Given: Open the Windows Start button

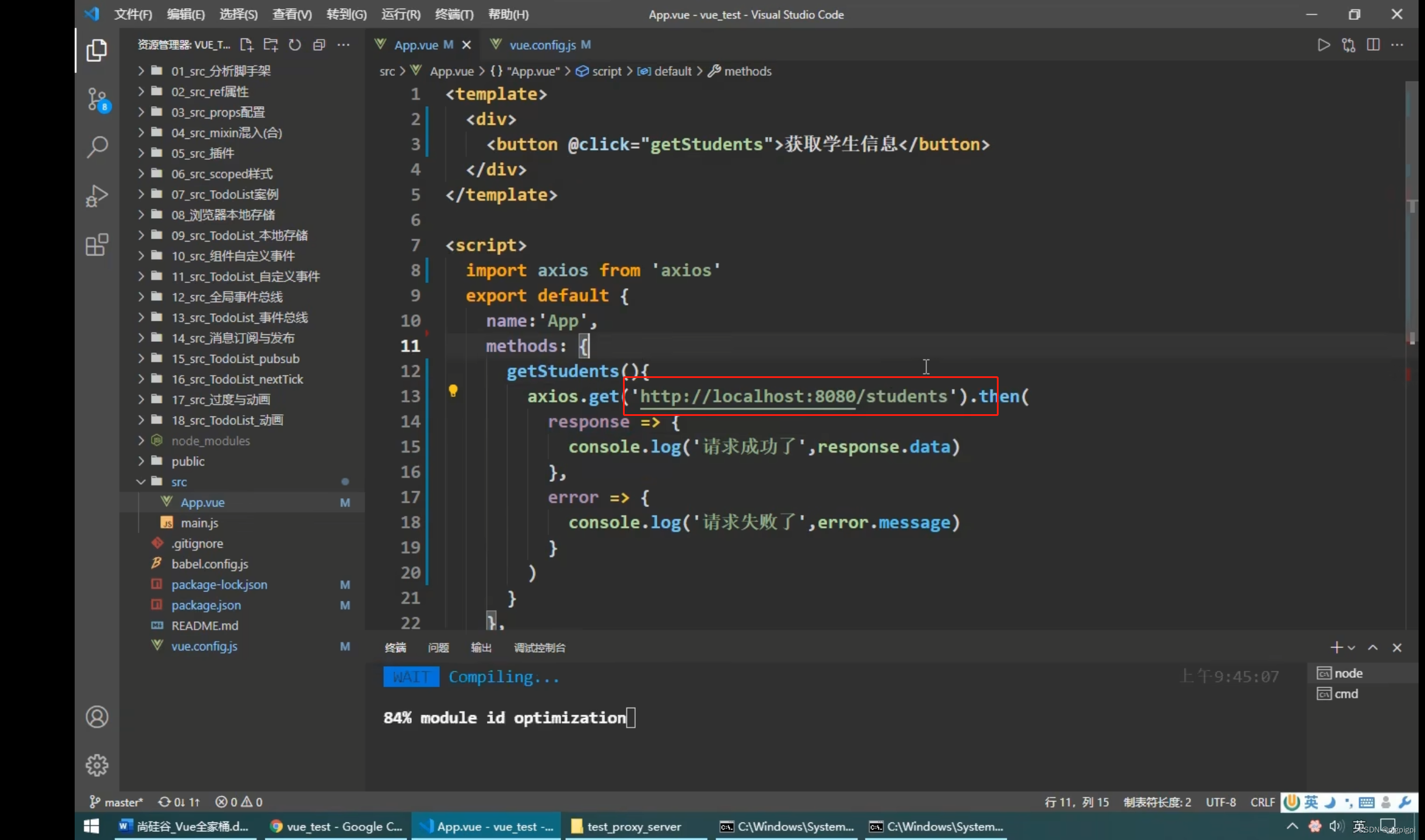Looking at the screenshot, I should 92,827.
